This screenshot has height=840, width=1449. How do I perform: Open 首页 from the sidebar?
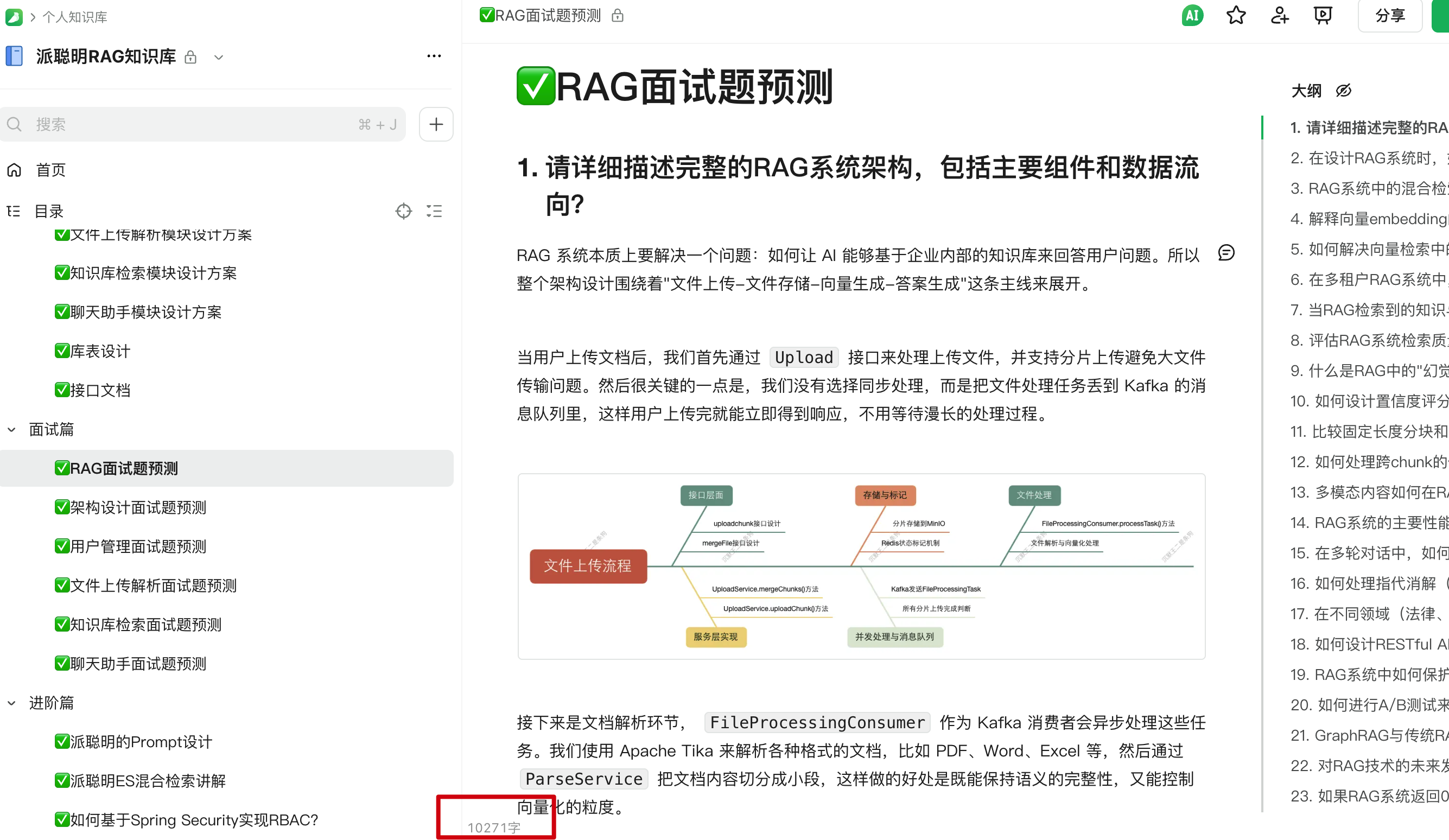[x=50, y=169]
